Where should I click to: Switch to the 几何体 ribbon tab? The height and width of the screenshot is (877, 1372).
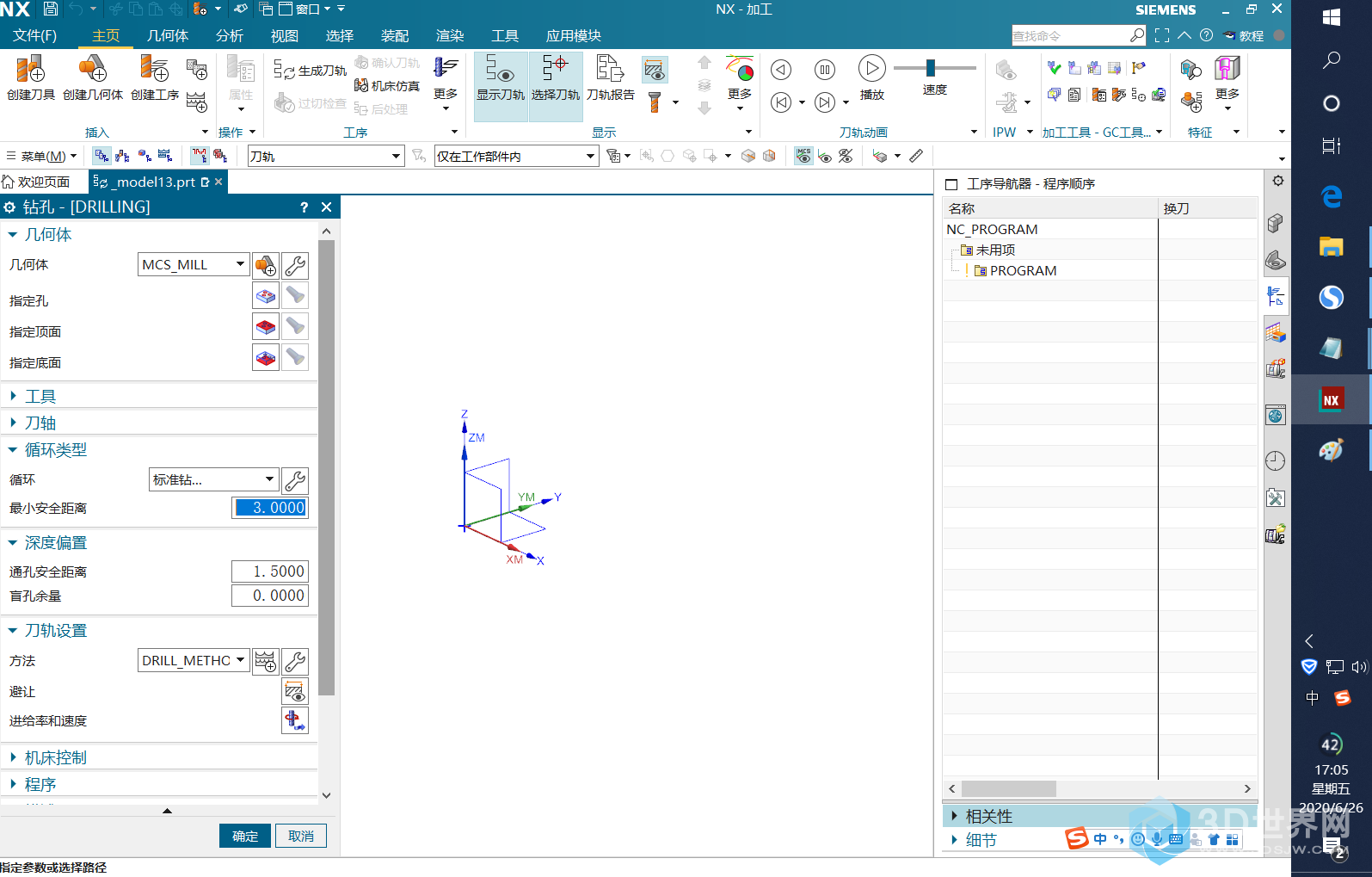[x=168, y=35]
